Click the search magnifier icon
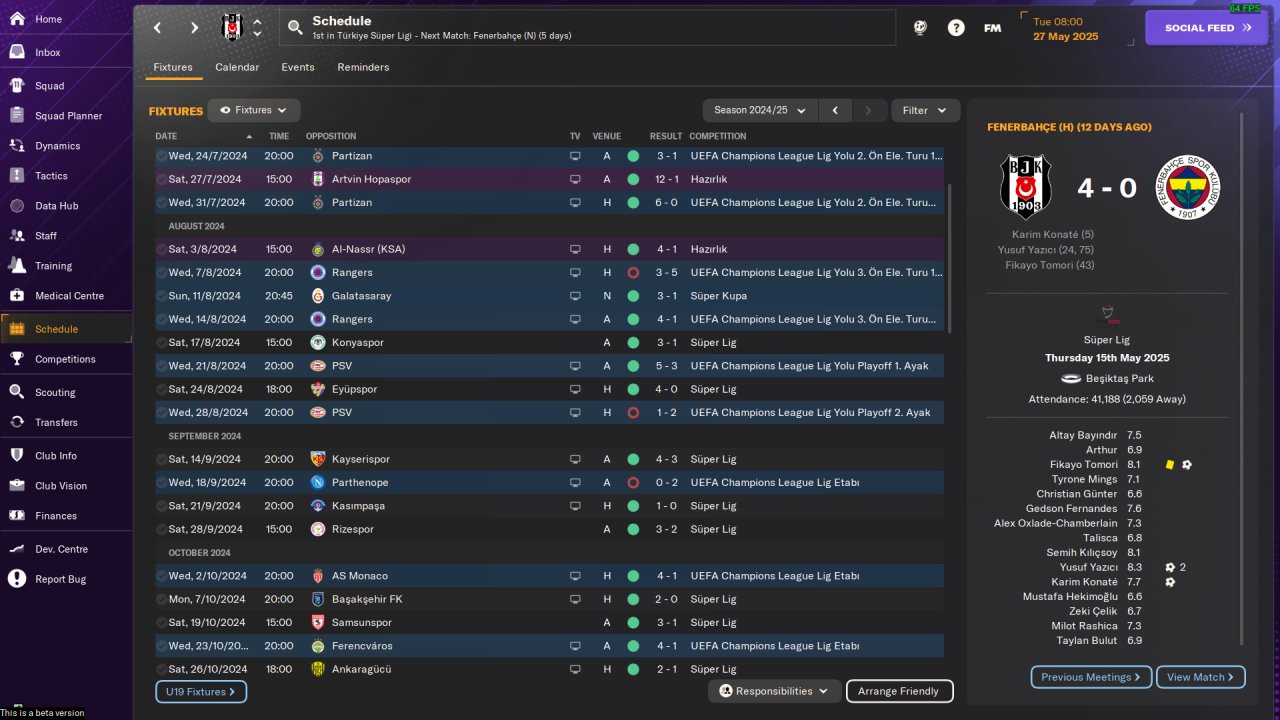This screenshot has height=720, width=1280. (x=294, y=28)
